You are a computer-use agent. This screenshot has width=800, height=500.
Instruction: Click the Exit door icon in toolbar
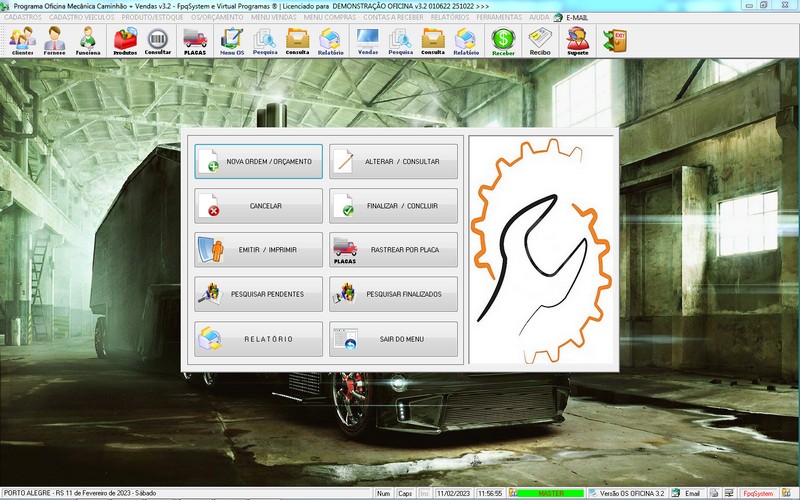tap(612, 40)
